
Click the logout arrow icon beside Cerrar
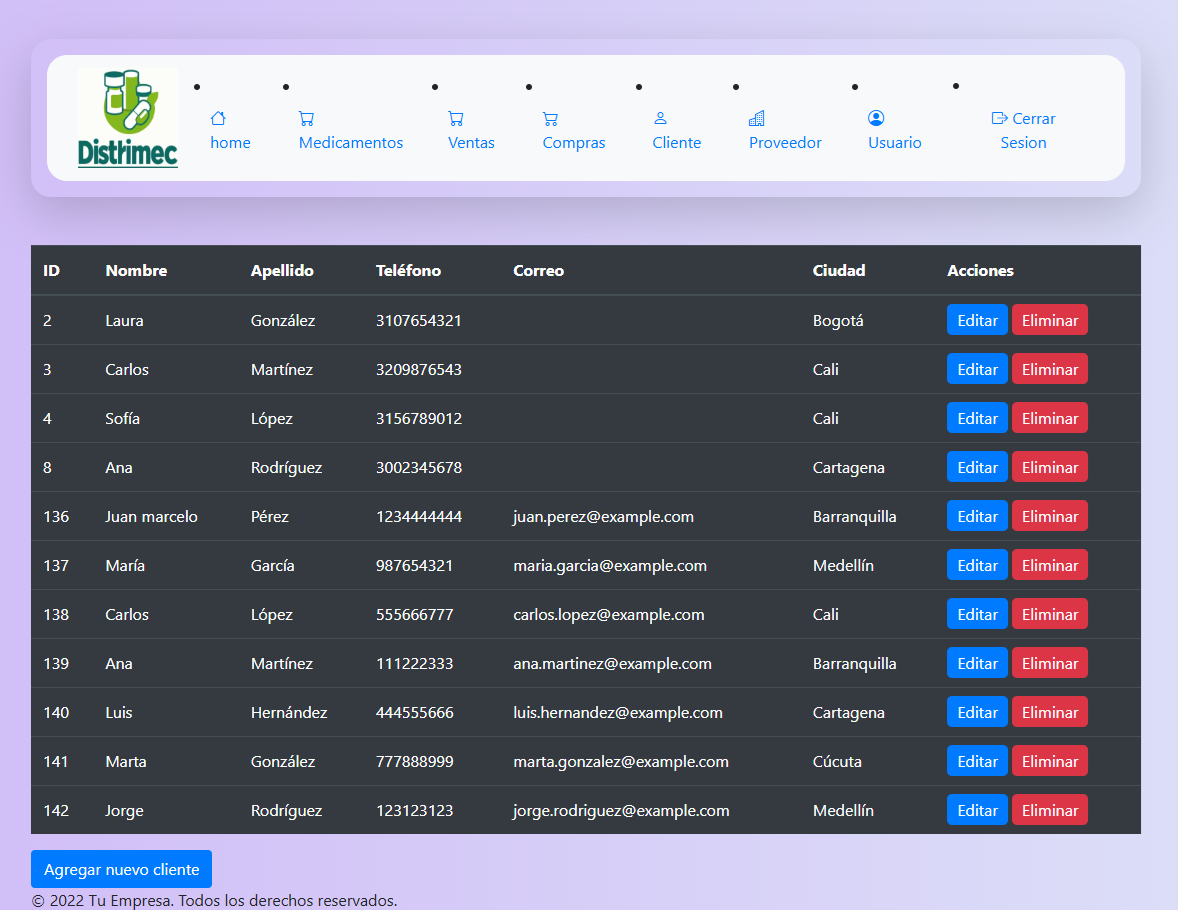click(999, 118)
